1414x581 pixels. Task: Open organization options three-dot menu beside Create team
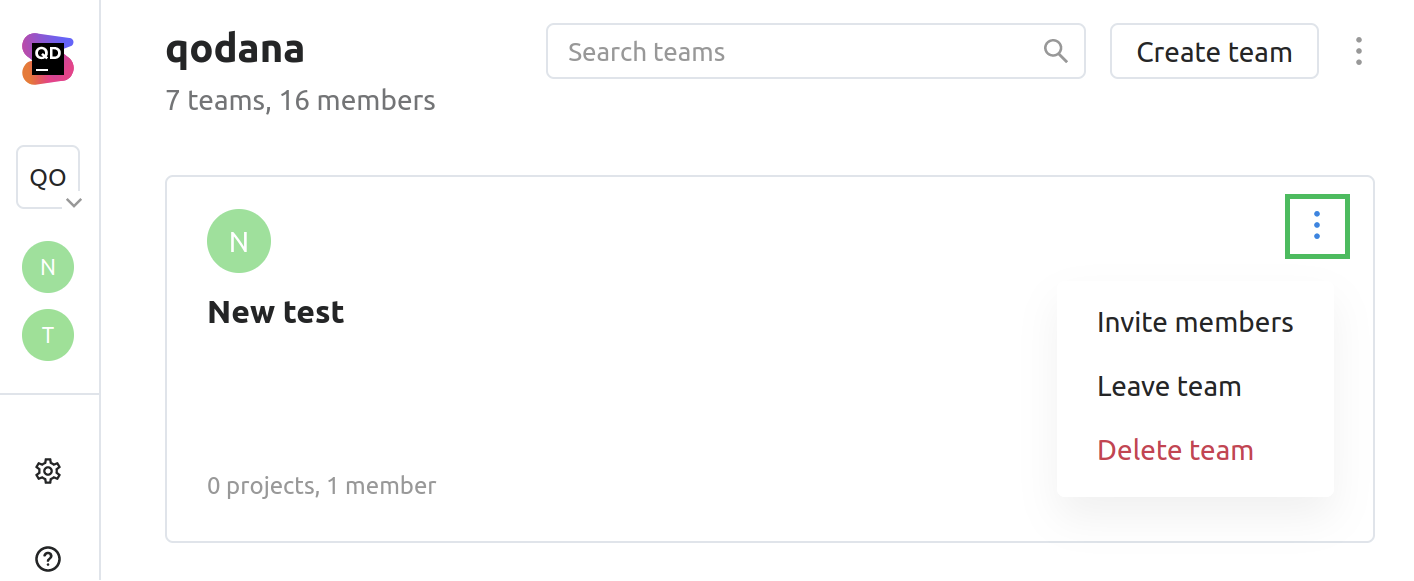(1358, 51)
